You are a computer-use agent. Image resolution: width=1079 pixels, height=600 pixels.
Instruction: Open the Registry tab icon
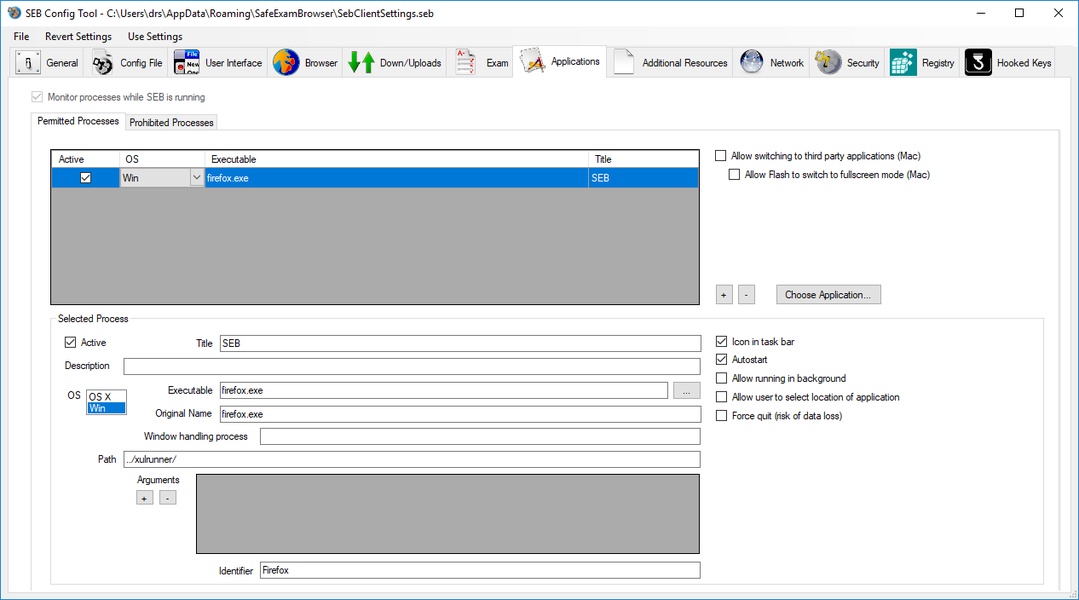click(x=903, y=63)
